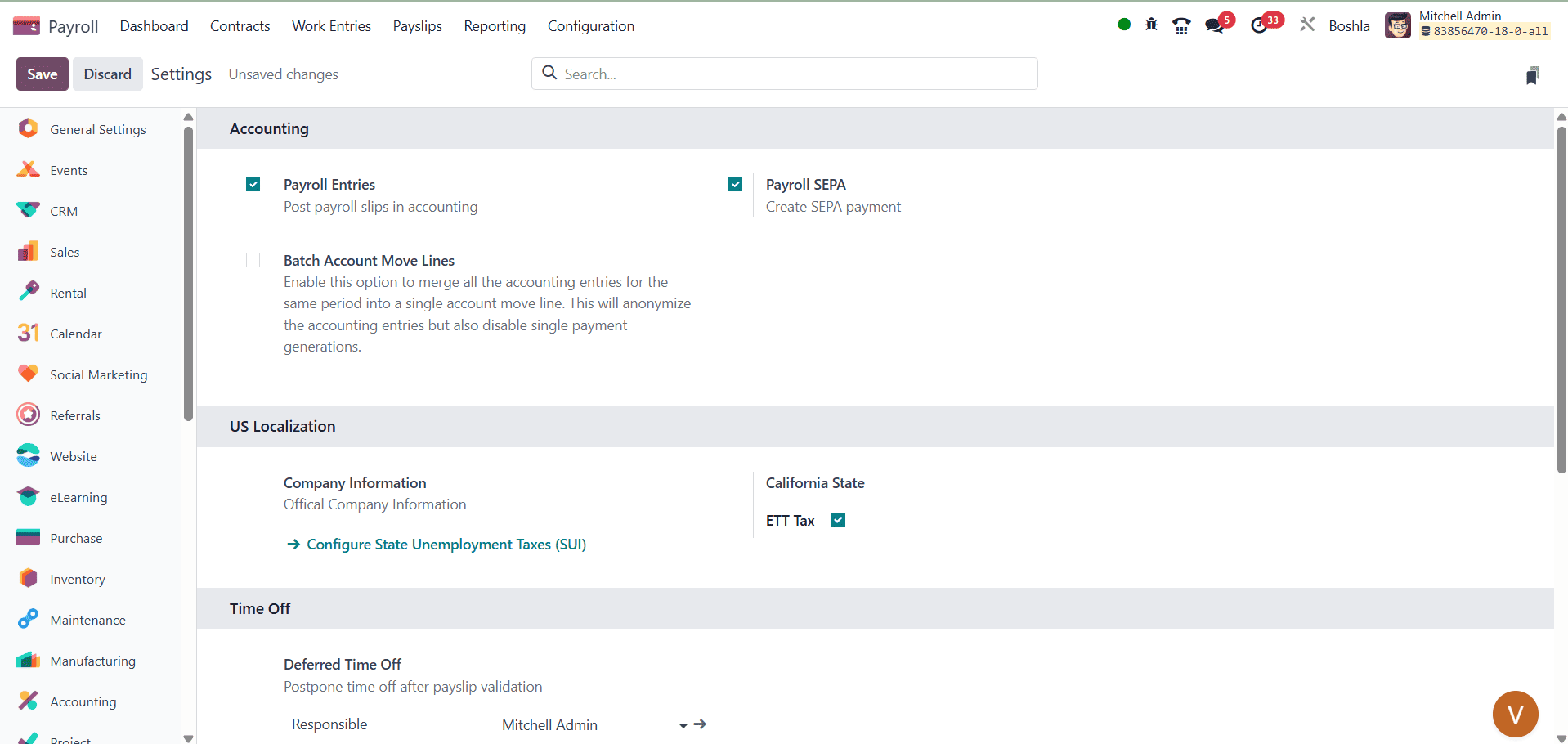Click the US Localization section header
Viewport: 1568px width, 744px height.
click(x=875, y=427)
